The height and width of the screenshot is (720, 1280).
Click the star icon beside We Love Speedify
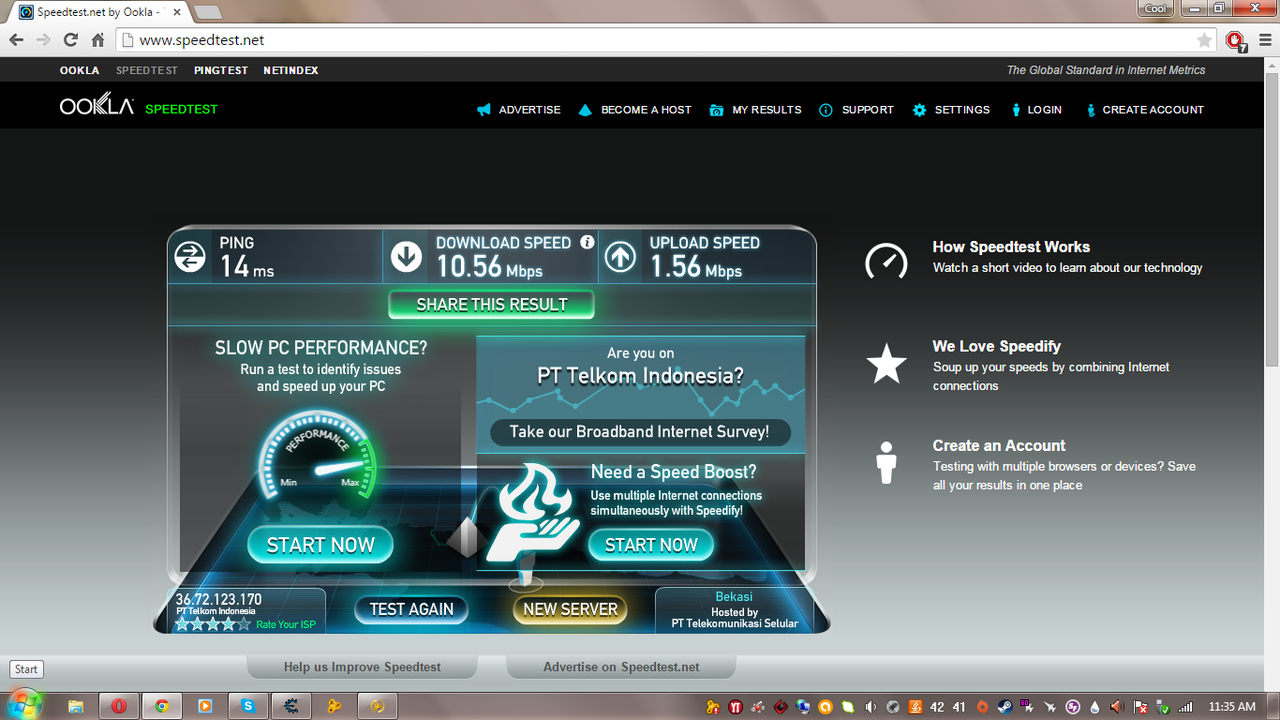pos(886,363)
